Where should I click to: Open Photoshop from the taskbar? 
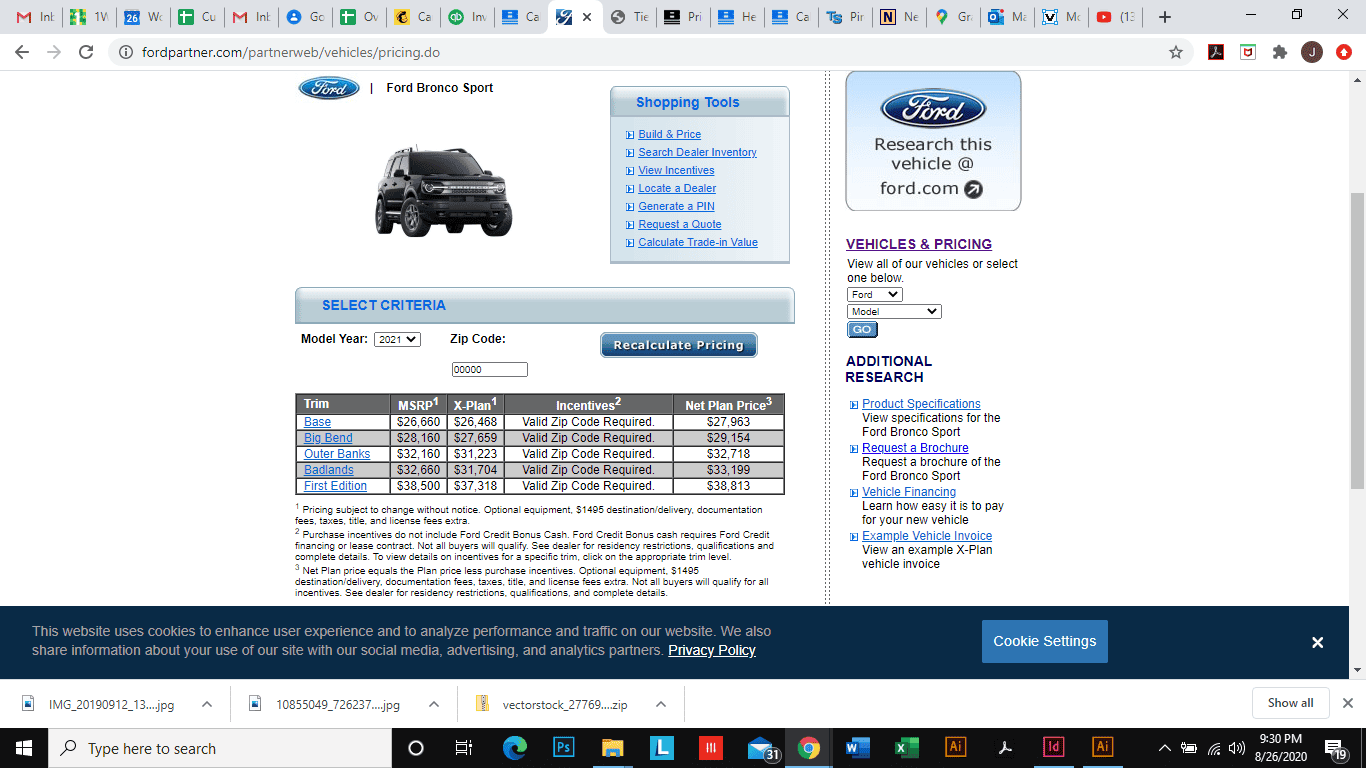pos(563,747)
